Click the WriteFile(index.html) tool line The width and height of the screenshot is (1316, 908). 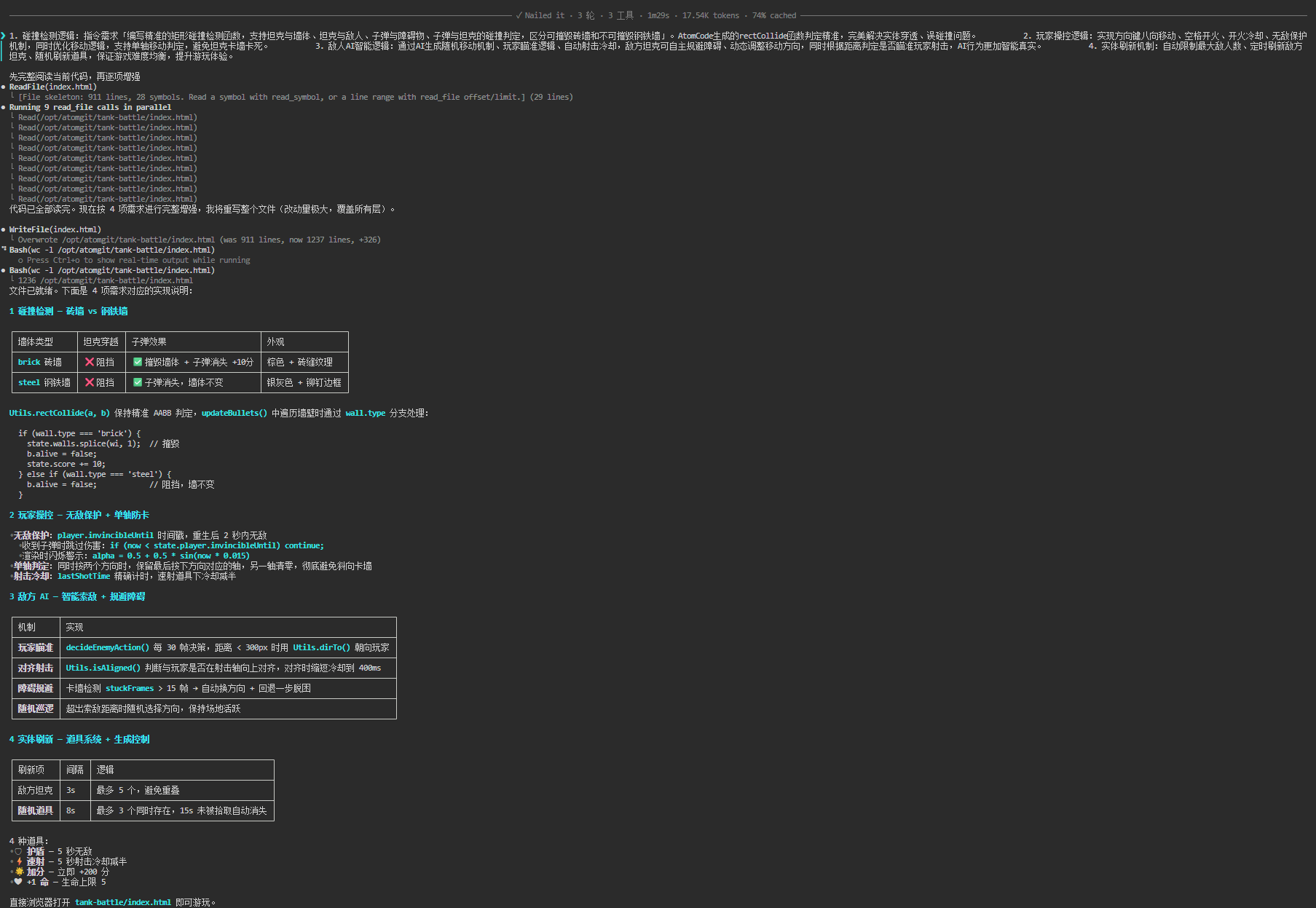pos(55,229)
